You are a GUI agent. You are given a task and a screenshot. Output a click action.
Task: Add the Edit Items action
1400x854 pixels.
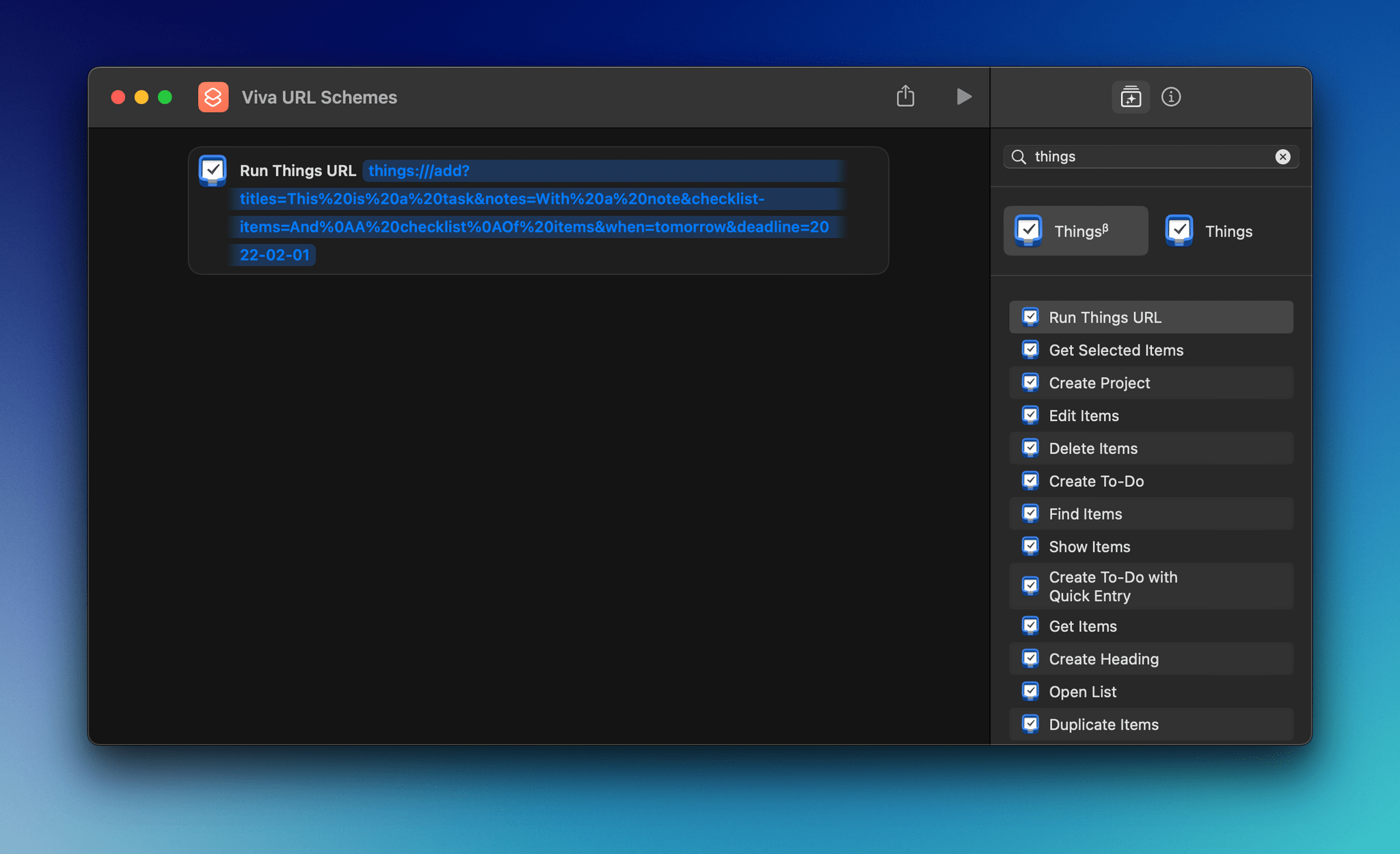point(1151,416)
